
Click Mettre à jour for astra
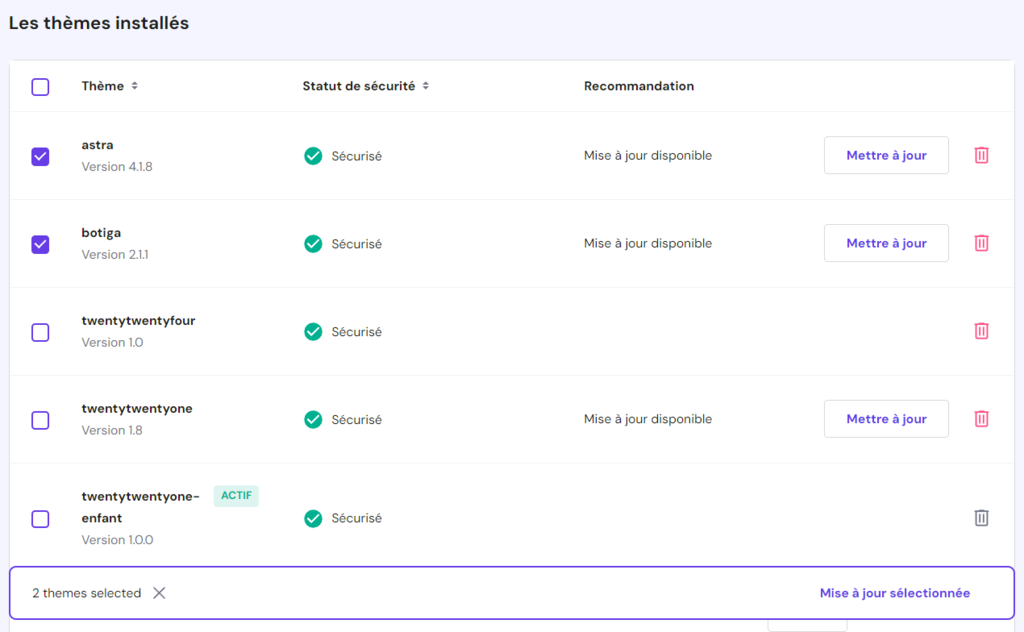[x=886, y=155]
